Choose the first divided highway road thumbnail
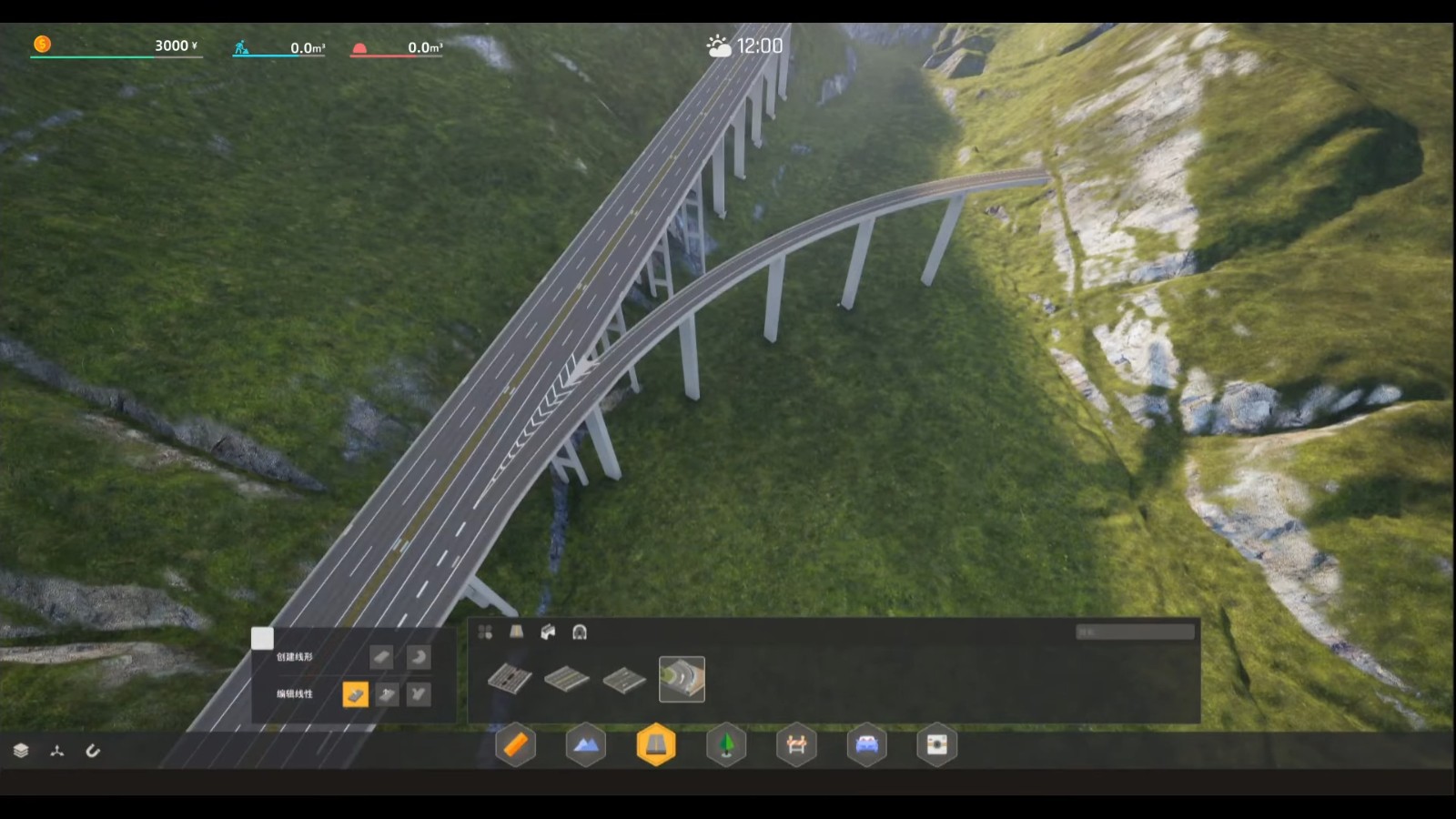This screenshot has height=819, width=1456. (510, 679)
